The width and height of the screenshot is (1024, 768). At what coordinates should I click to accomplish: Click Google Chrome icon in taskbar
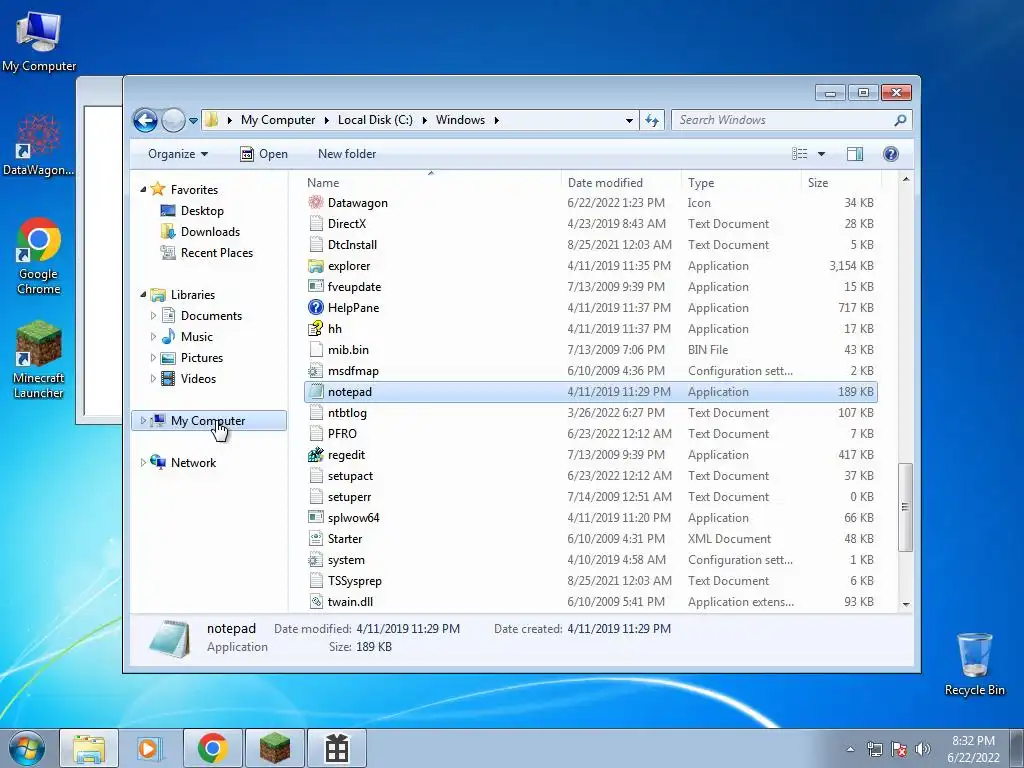tap(213, 748)
